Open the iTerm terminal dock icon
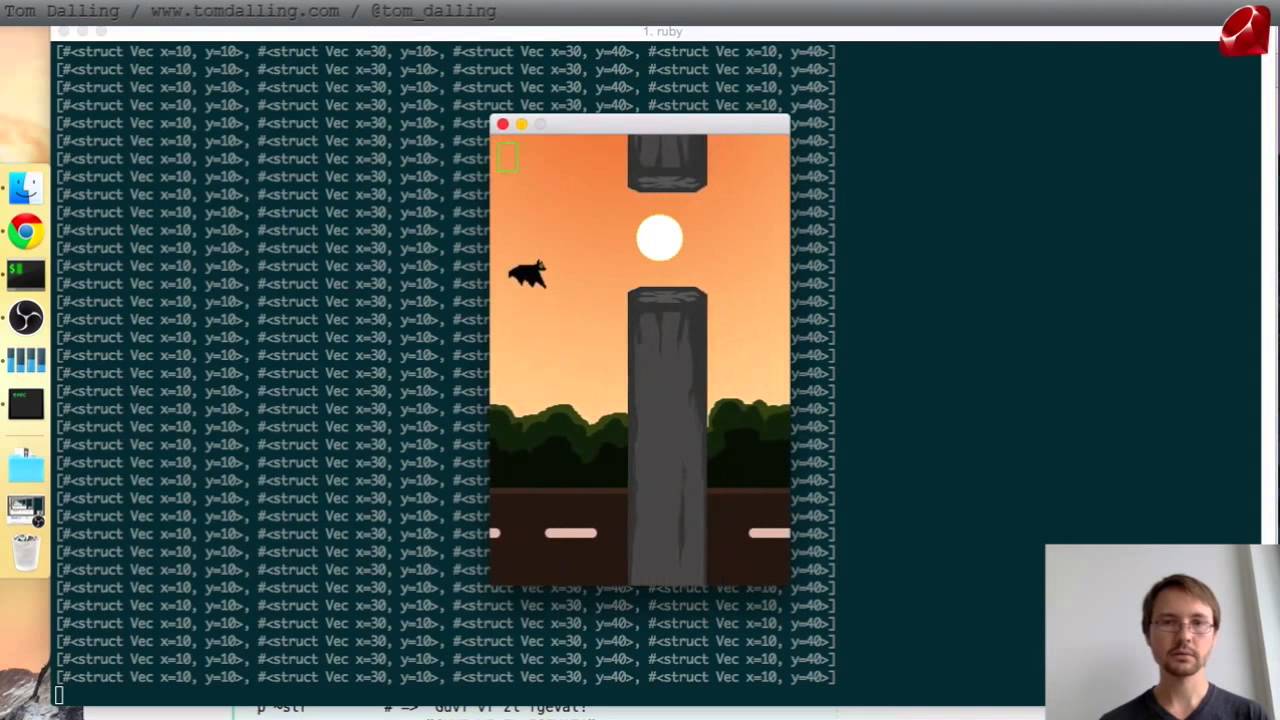 pyautogui.click(x=26, y=275)
